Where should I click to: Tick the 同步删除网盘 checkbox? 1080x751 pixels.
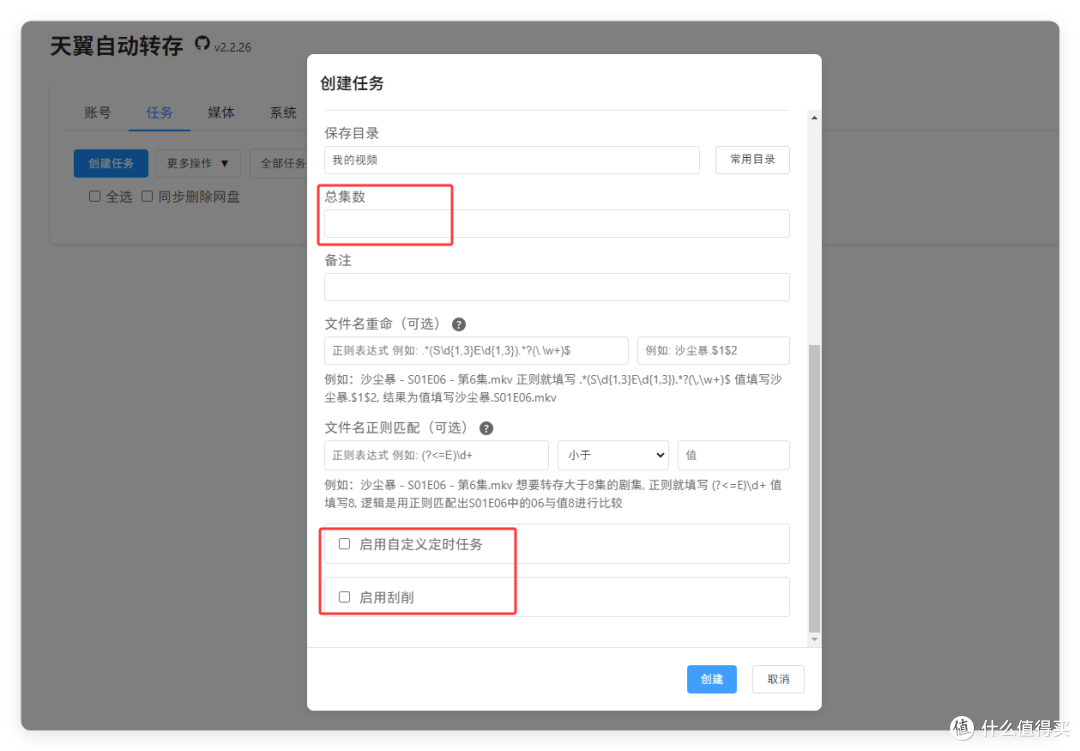tap(147, 196)
